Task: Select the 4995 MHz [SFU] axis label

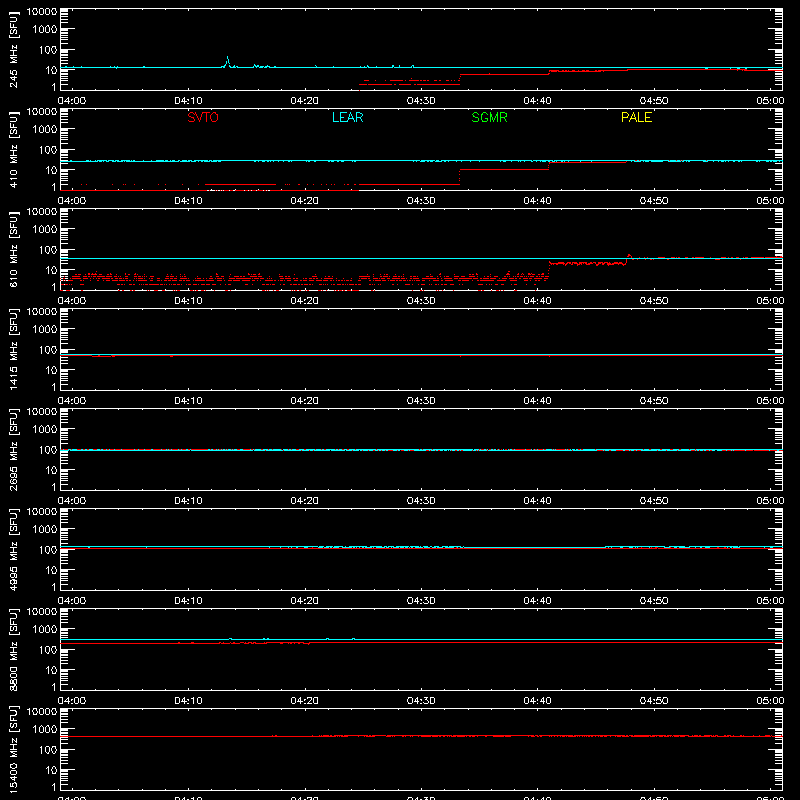Action: tap(13, 549)
